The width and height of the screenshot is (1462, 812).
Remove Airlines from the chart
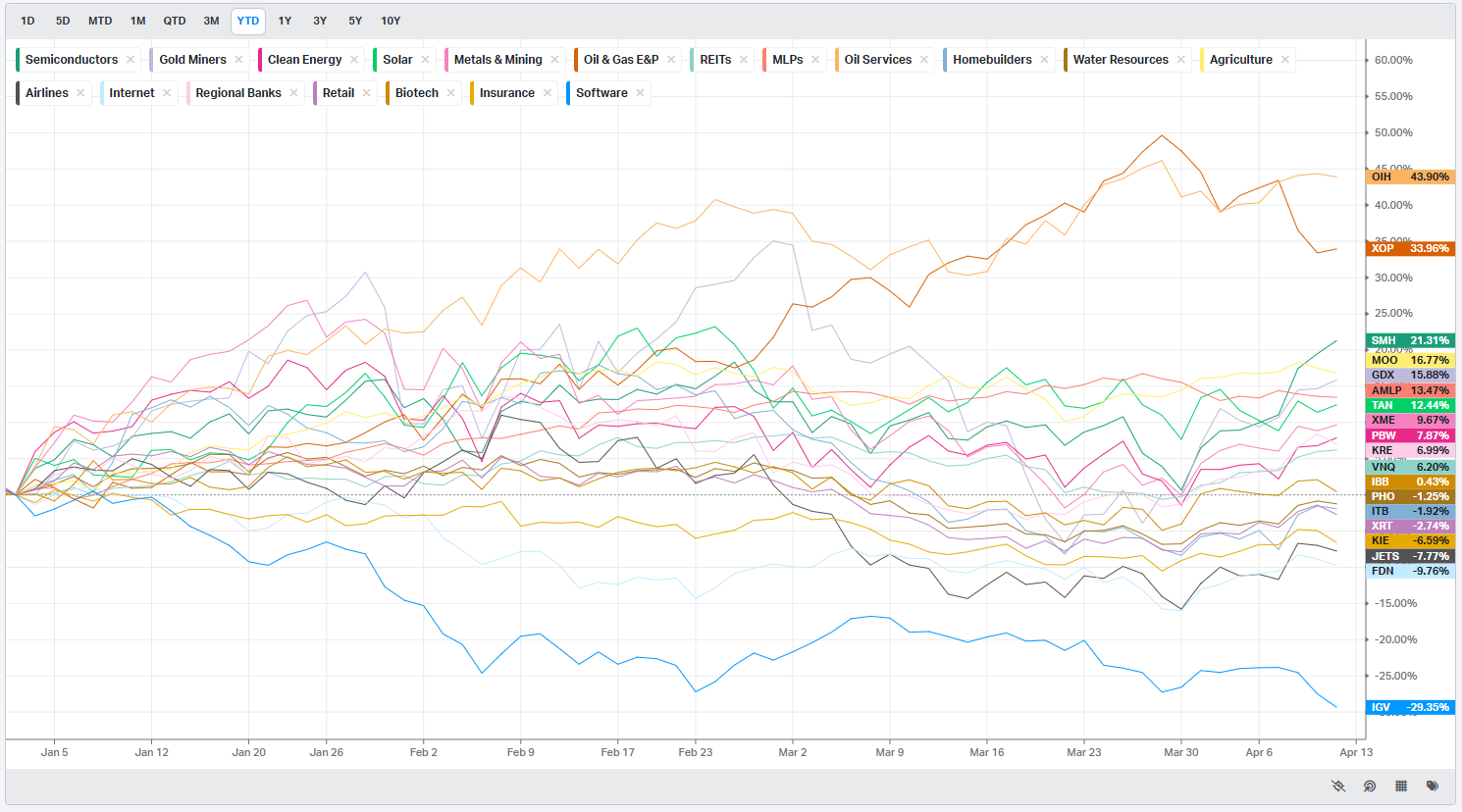click(80, 93)
